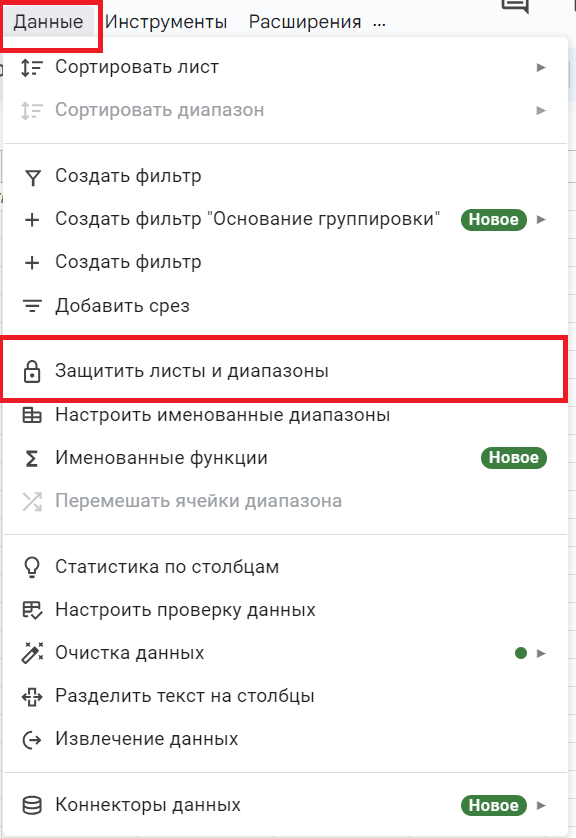Click the named ranges grid icon
The height and width of the screenshot is (838, 576).
33,414
